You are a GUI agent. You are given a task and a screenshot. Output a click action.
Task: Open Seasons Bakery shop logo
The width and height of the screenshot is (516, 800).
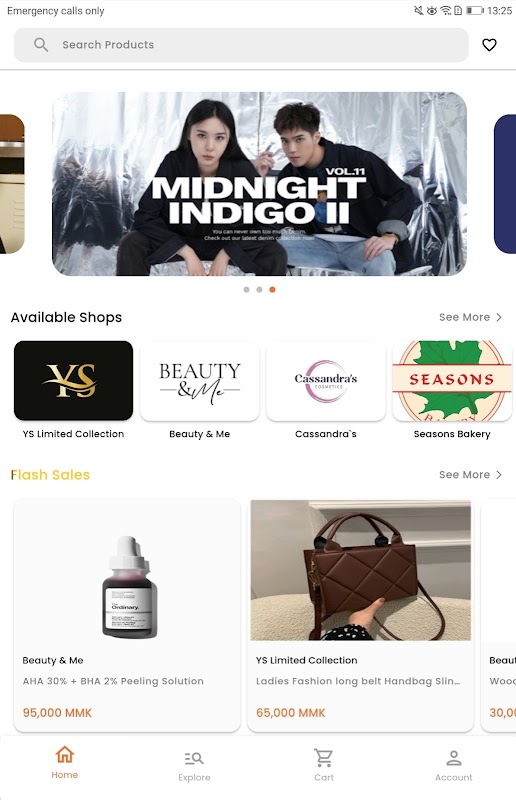click(452, 381)
